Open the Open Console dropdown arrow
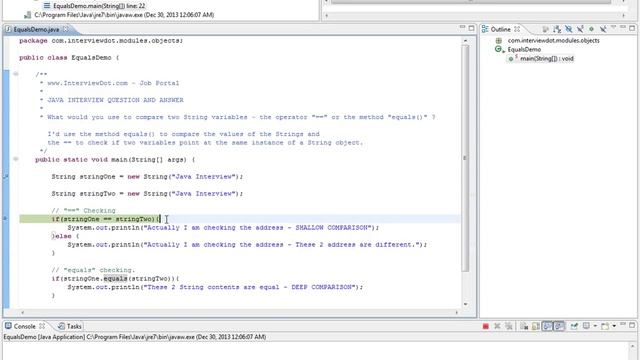This screenshot has height=360, width=640. click(614, 326)
